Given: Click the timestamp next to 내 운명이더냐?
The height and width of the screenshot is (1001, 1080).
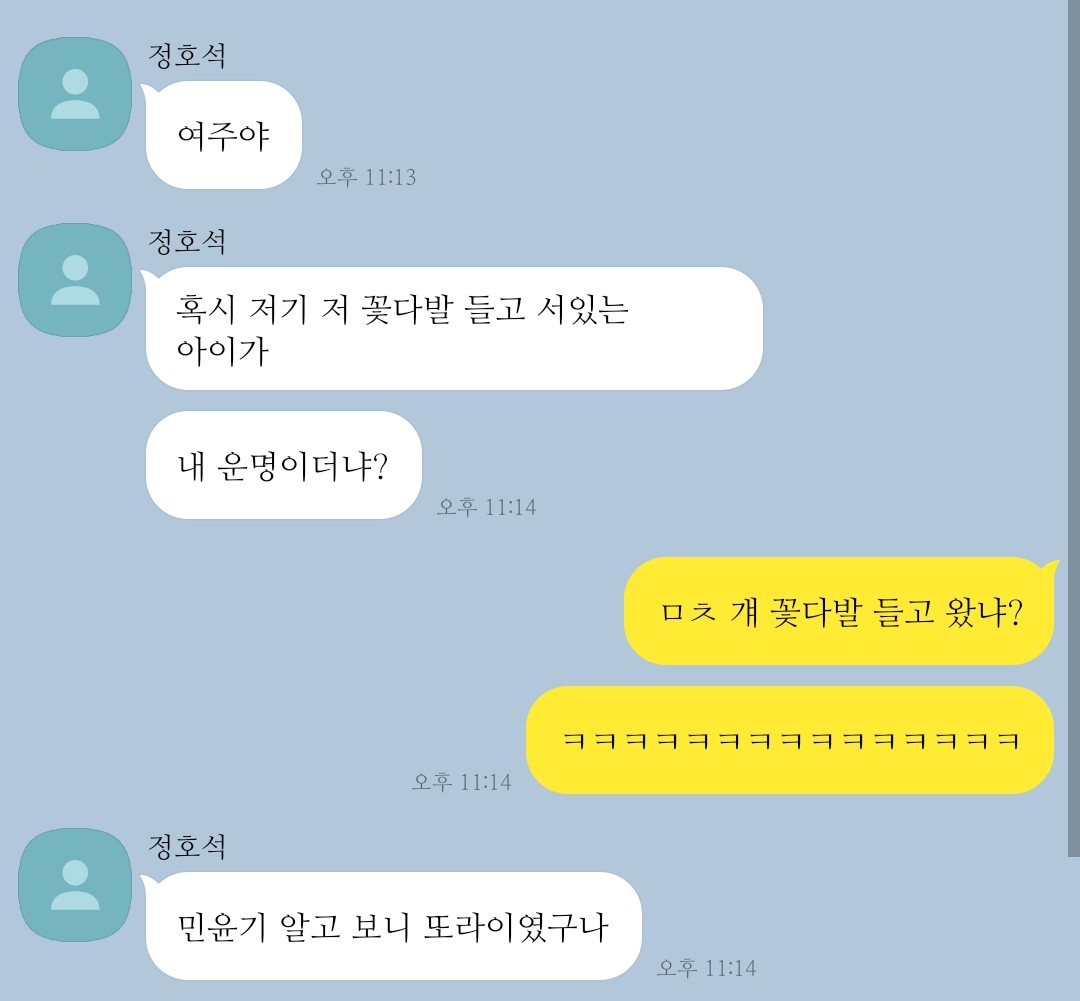Looking at the screenshot, I should click(486, 507).
